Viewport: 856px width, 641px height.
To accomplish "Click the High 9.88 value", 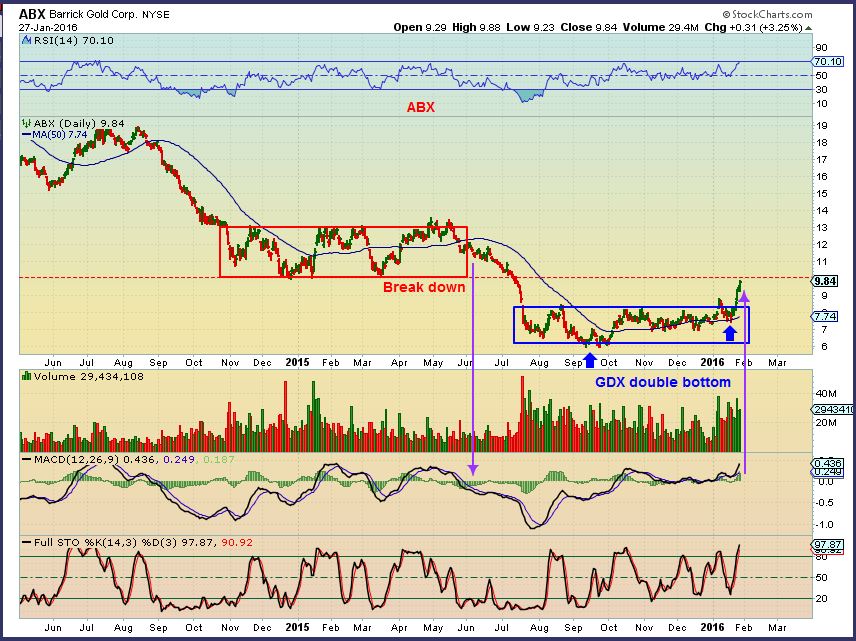I will (476, 27).
